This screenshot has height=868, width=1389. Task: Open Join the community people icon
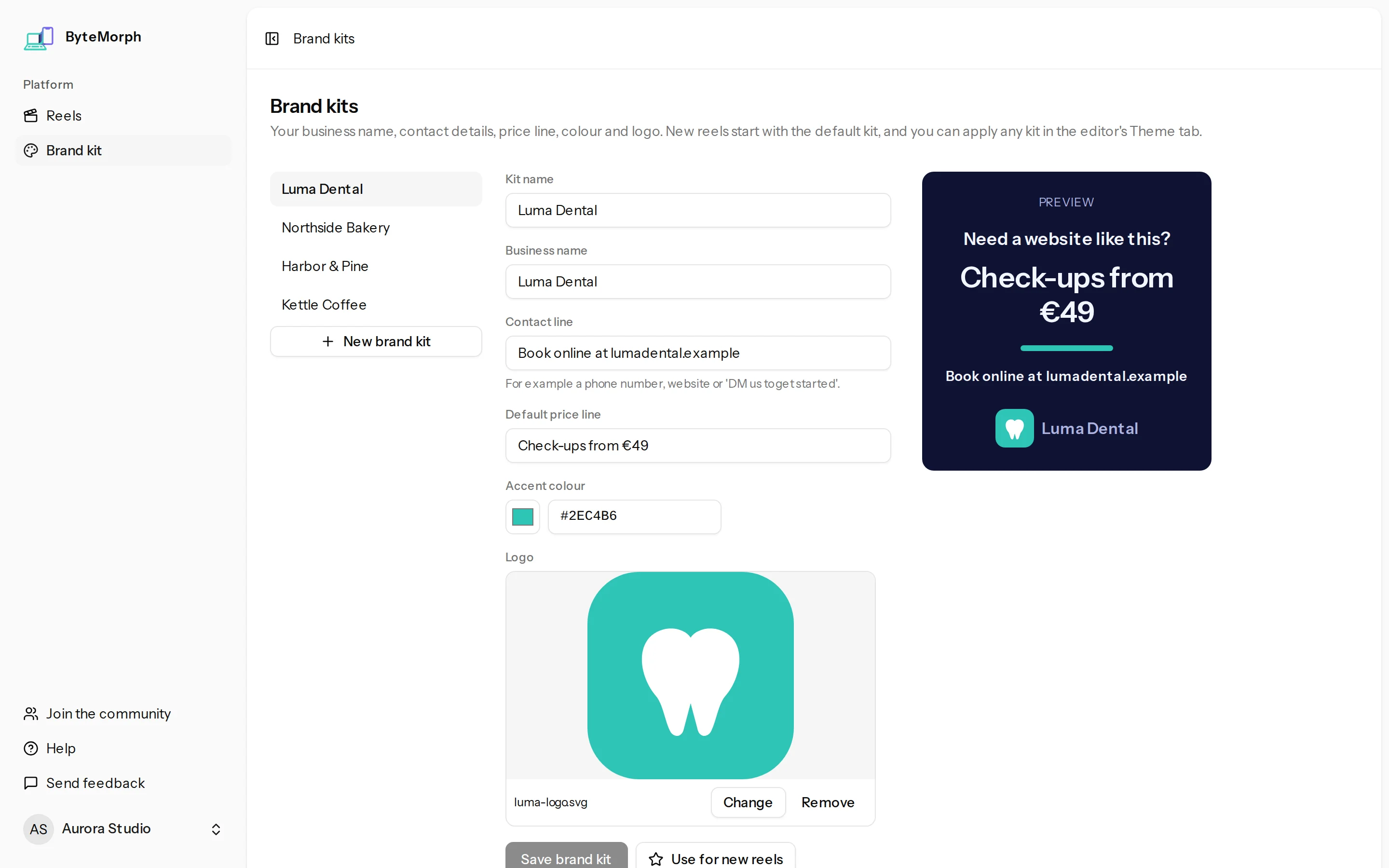tap(31, 714)
